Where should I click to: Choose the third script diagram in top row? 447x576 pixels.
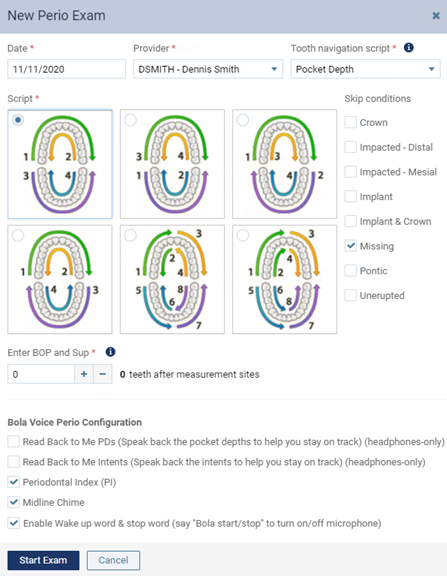pos(243,120)
